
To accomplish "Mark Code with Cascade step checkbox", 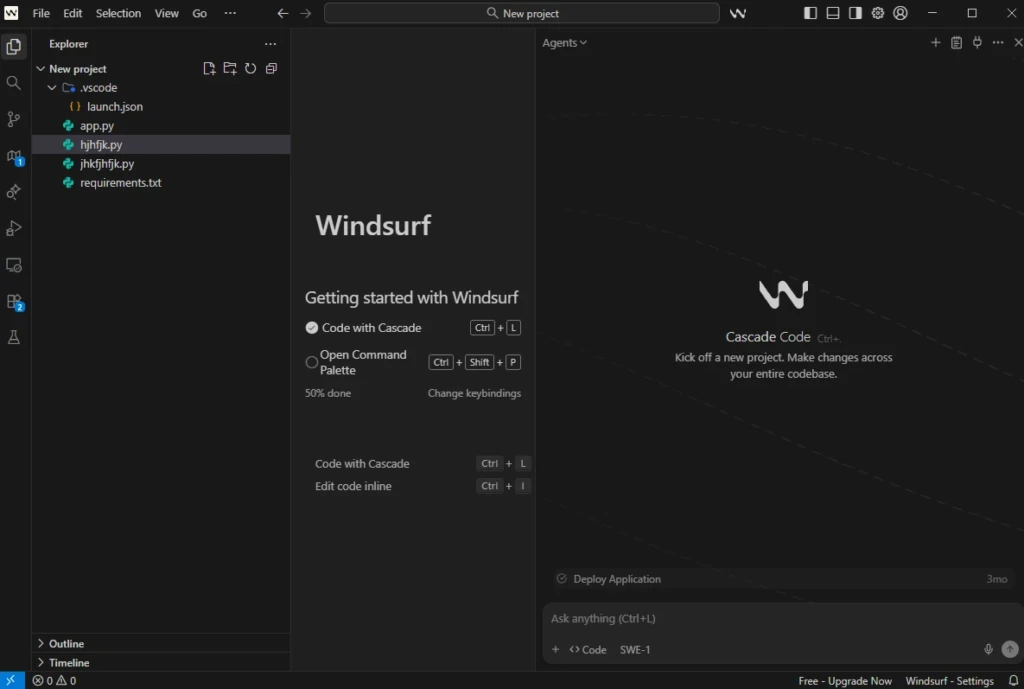I will (312, 328).
